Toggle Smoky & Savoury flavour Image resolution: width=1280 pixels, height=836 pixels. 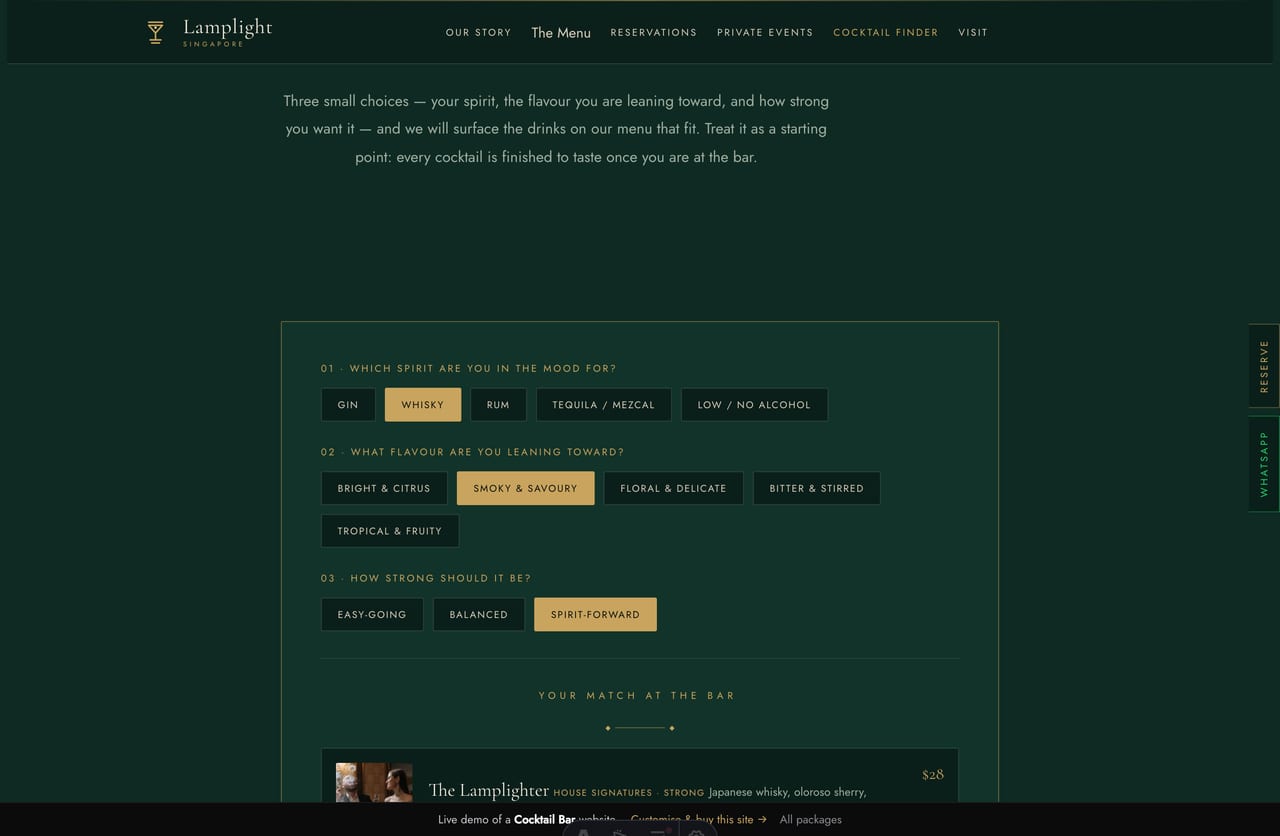(x=526, y=489)
